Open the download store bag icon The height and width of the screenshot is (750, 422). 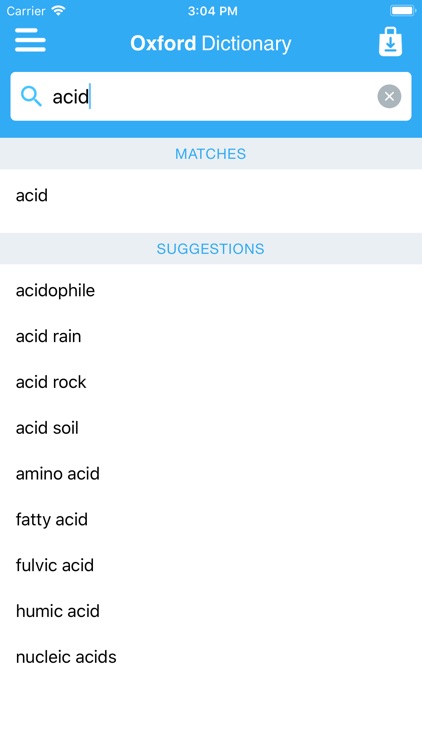pos(390,42)
